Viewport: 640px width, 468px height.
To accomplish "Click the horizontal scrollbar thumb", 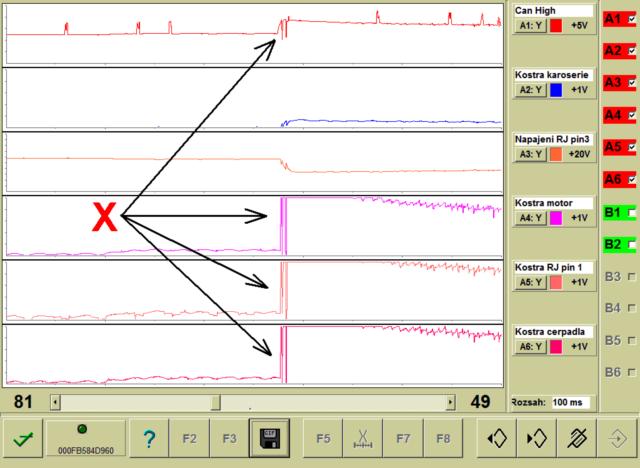I will [x=216, y=402].
